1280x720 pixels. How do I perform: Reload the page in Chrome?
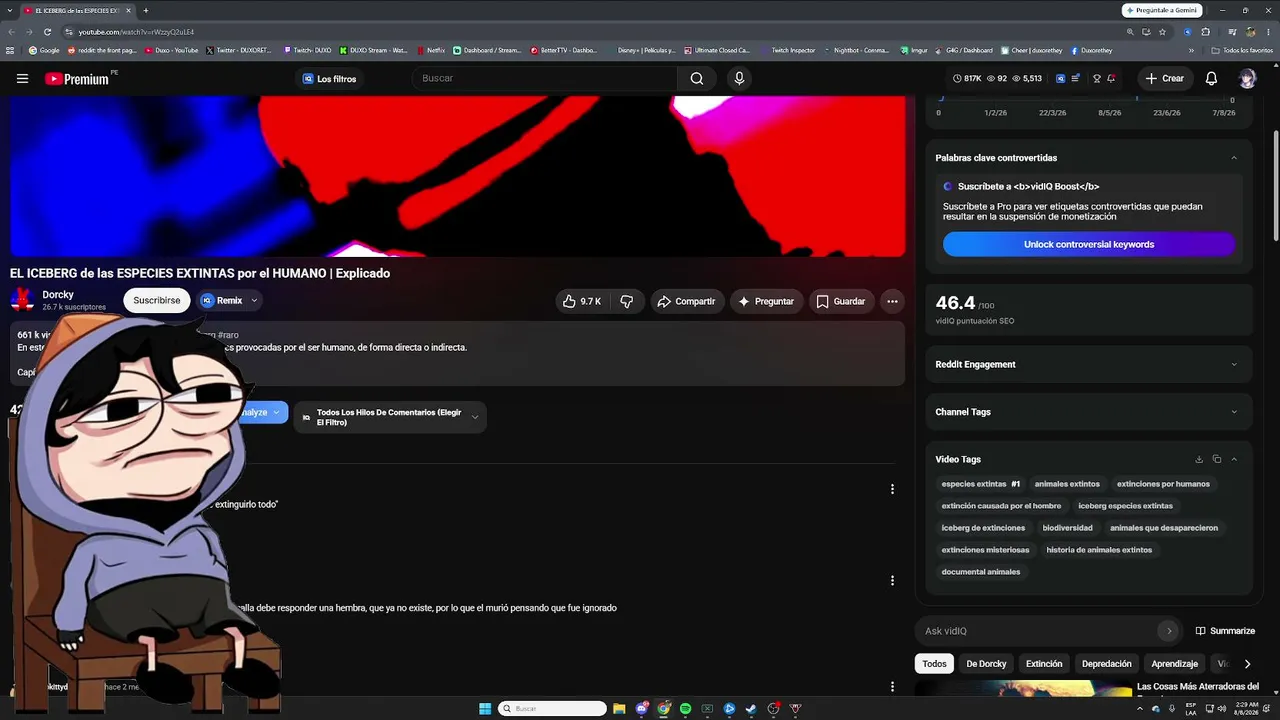tap(47, 32)
